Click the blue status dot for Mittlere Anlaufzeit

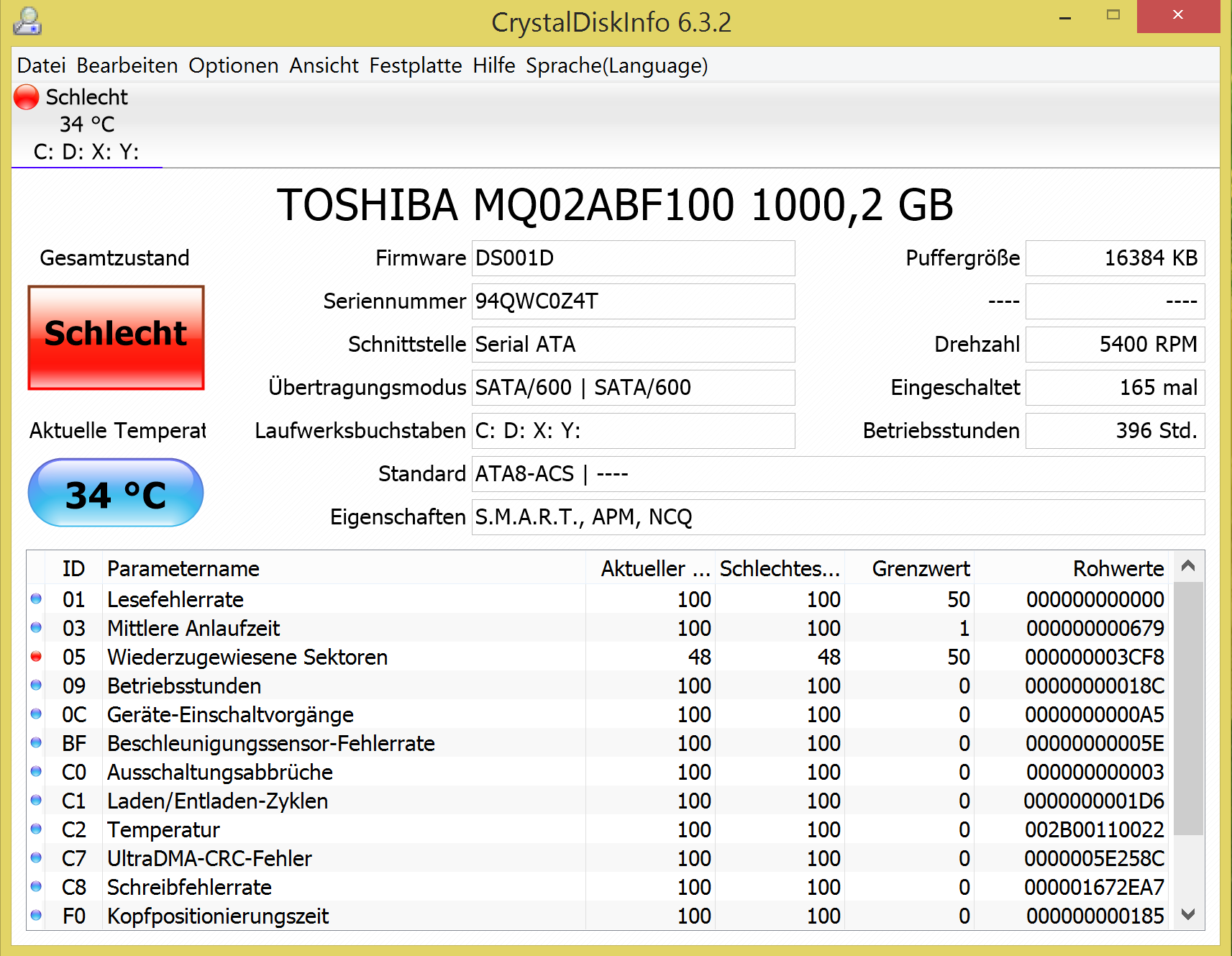tap(36, 627)
